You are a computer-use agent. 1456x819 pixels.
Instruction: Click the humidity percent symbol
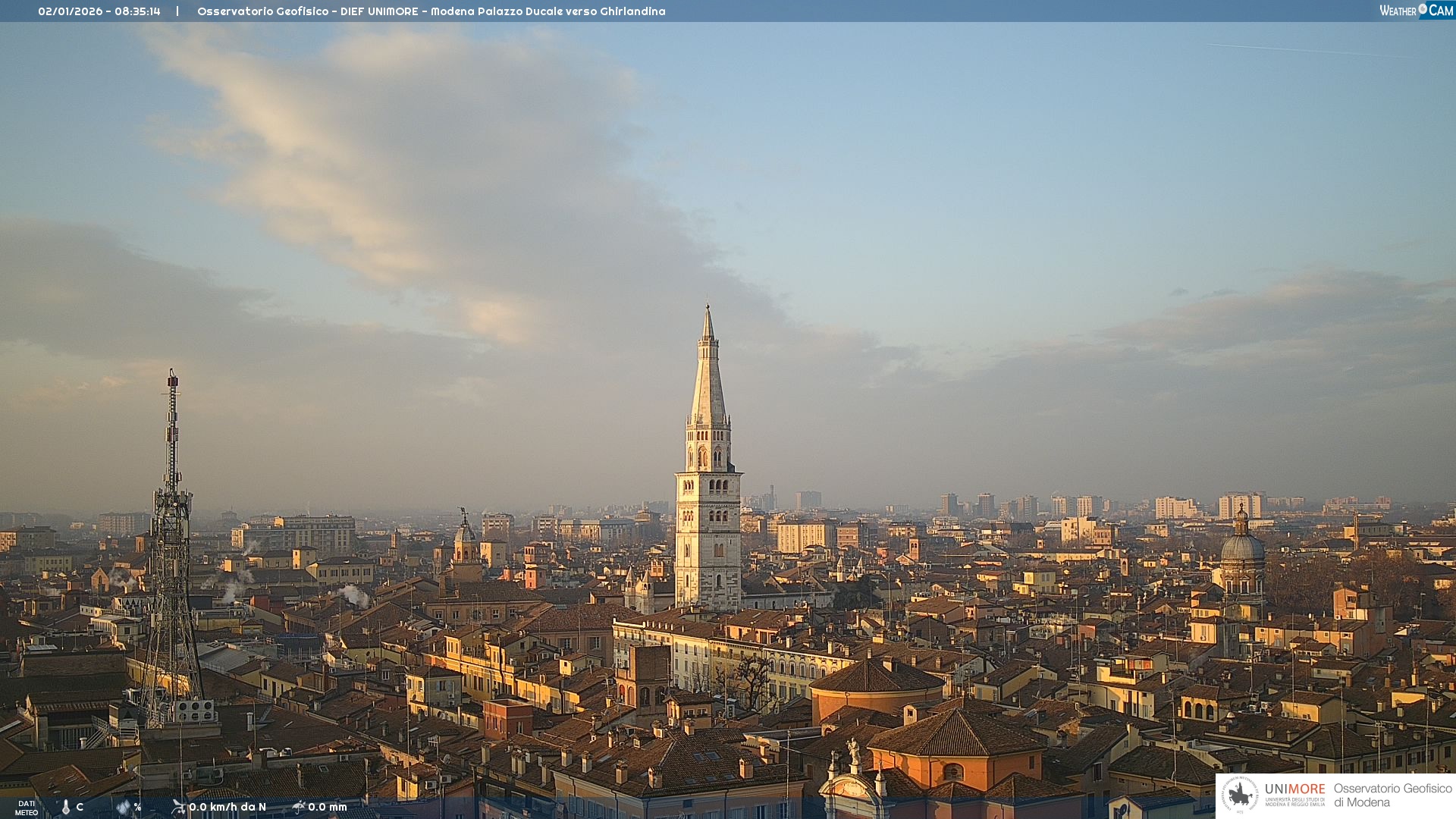point(137,807)
